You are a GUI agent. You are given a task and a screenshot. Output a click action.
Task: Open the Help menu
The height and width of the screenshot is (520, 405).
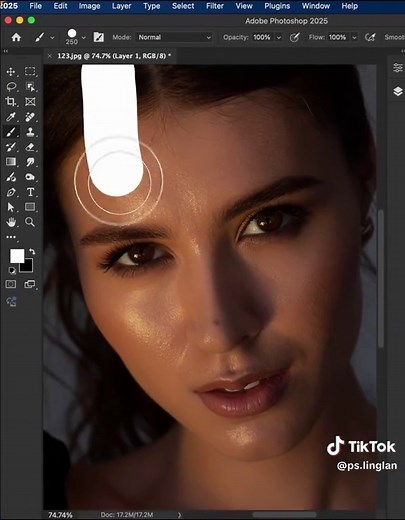(349, 6)
